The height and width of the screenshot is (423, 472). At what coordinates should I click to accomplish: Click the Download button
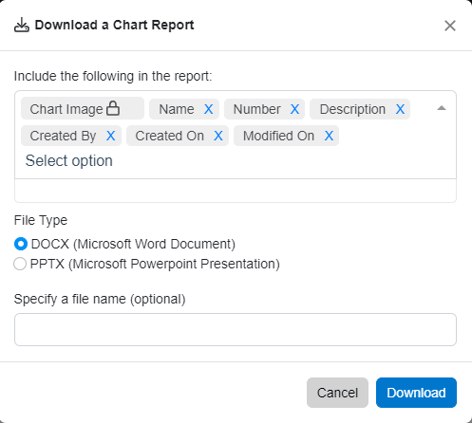point(416,393)
